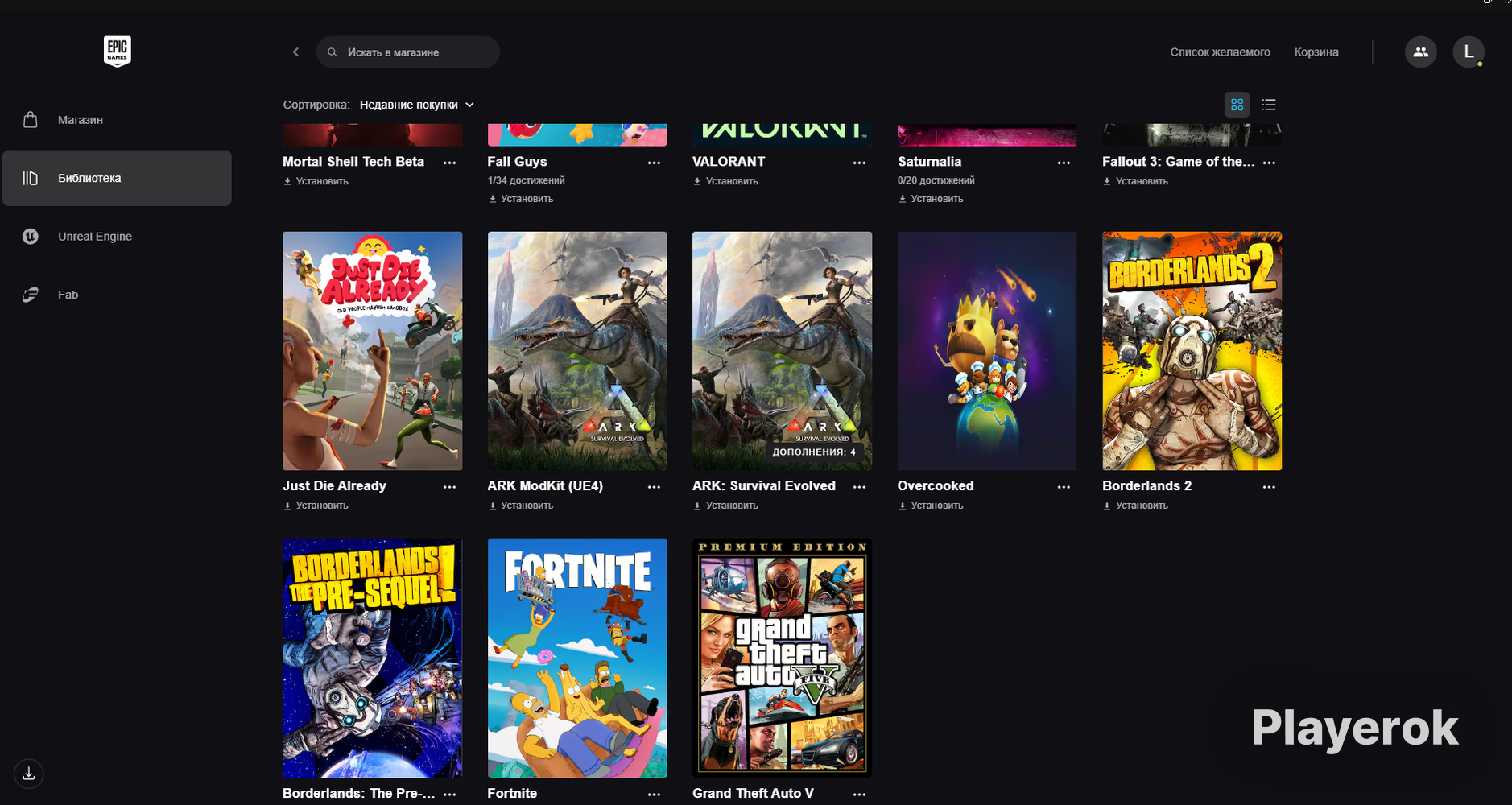Open Корзина cart link

1316,52
